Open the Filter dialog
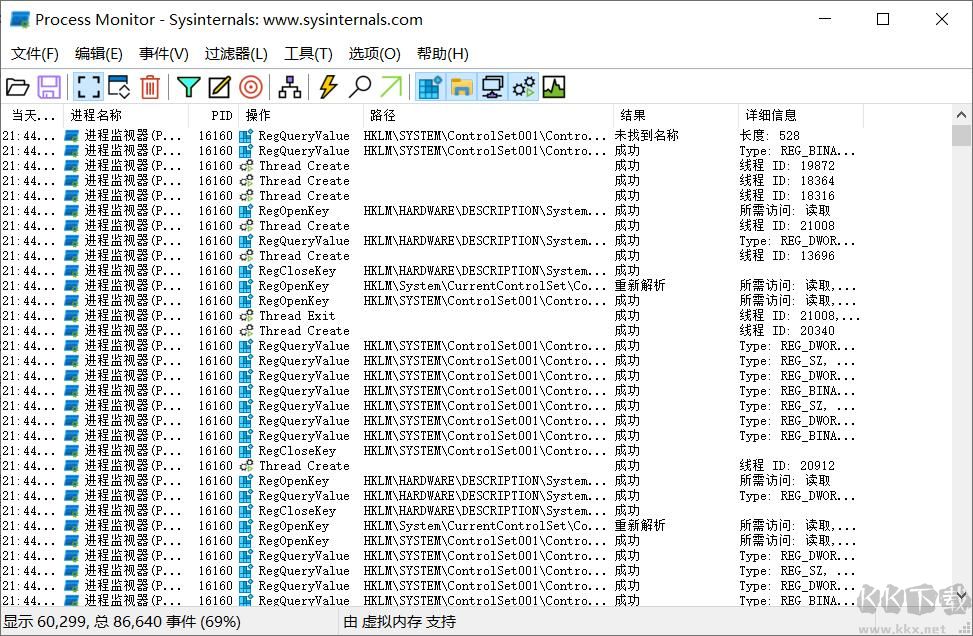973x636 pixels. point(188,87)
